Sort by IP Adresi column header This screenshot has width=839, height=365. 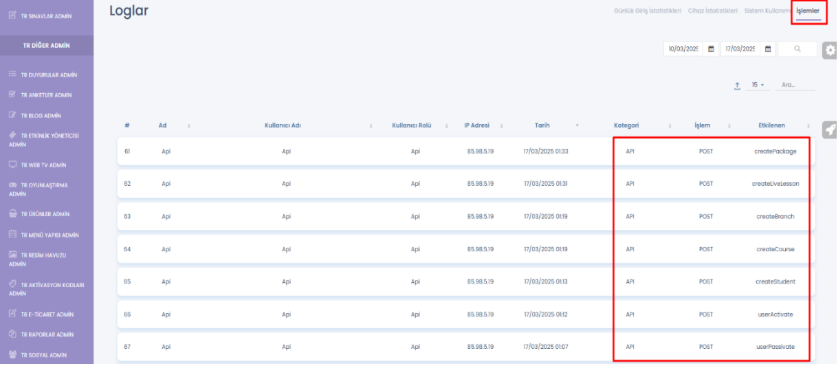pos(476,125)
